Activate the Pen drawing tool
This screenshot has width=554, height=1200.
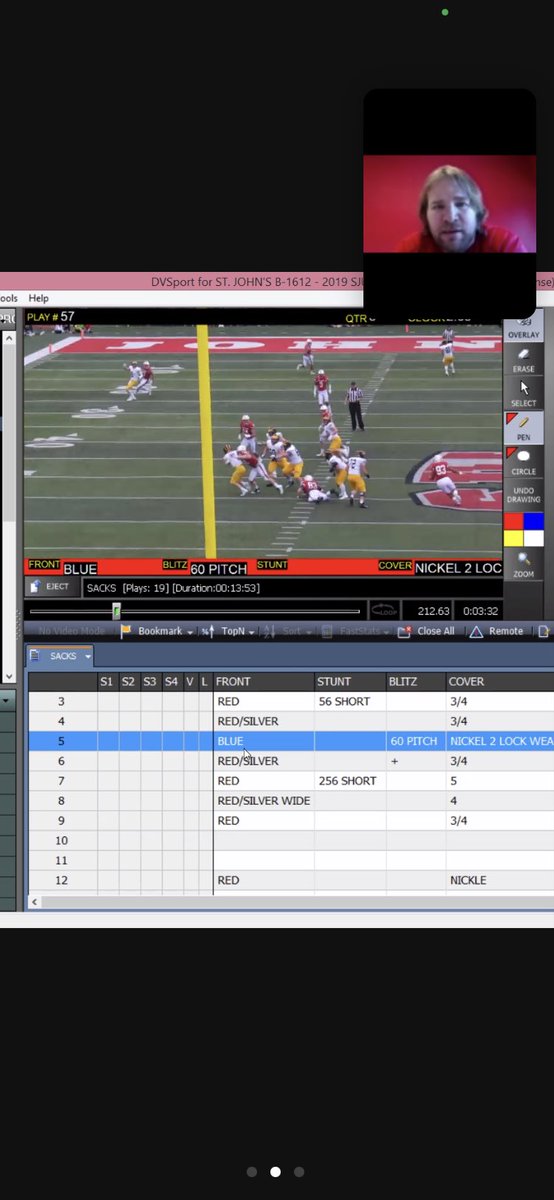click(x=523, y=428)
